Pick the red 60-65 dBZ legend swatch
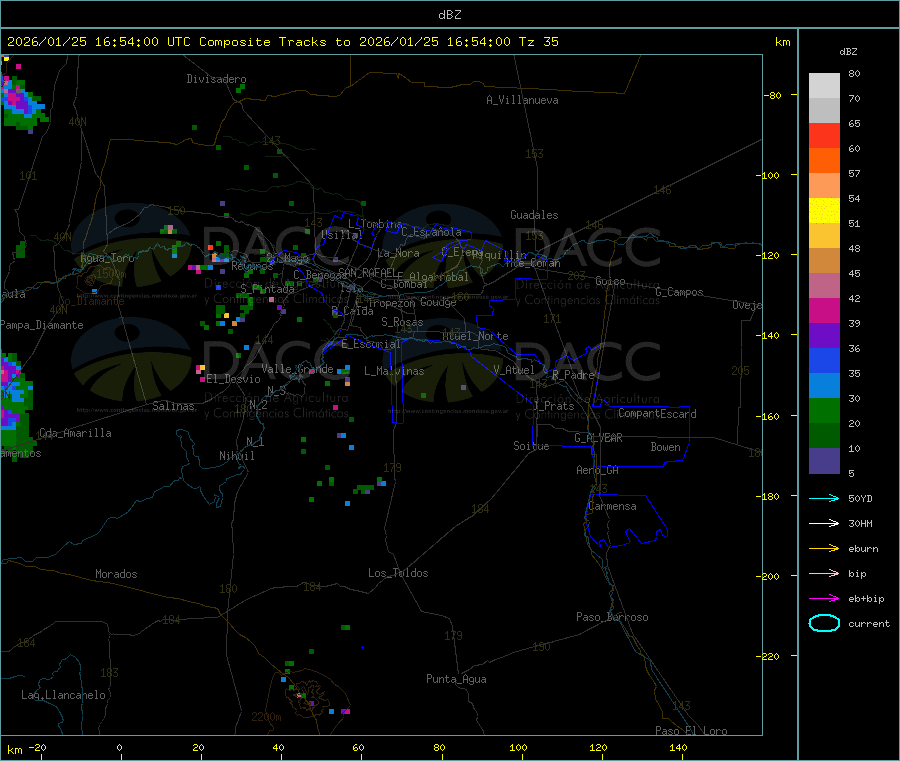The height and width of the screenshot is (761, 900). 824,135
